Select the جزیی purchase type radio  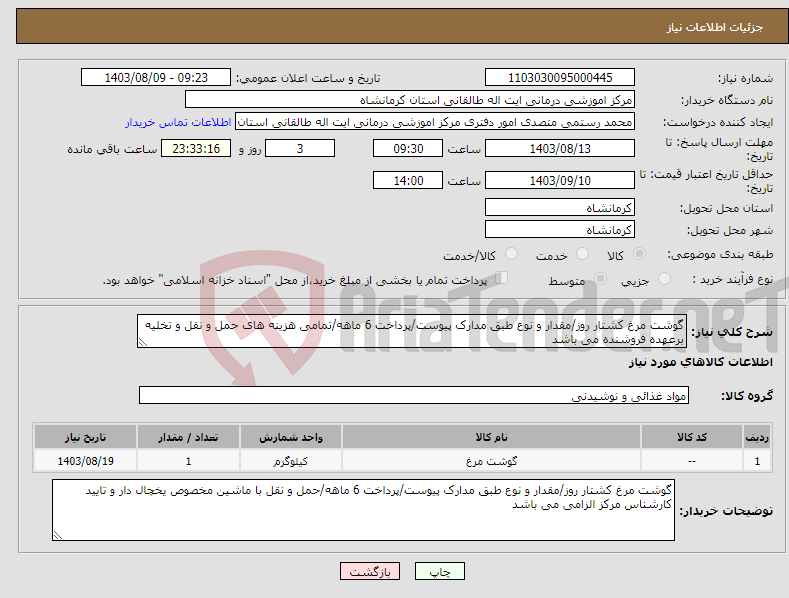click(x=664, y=278)
